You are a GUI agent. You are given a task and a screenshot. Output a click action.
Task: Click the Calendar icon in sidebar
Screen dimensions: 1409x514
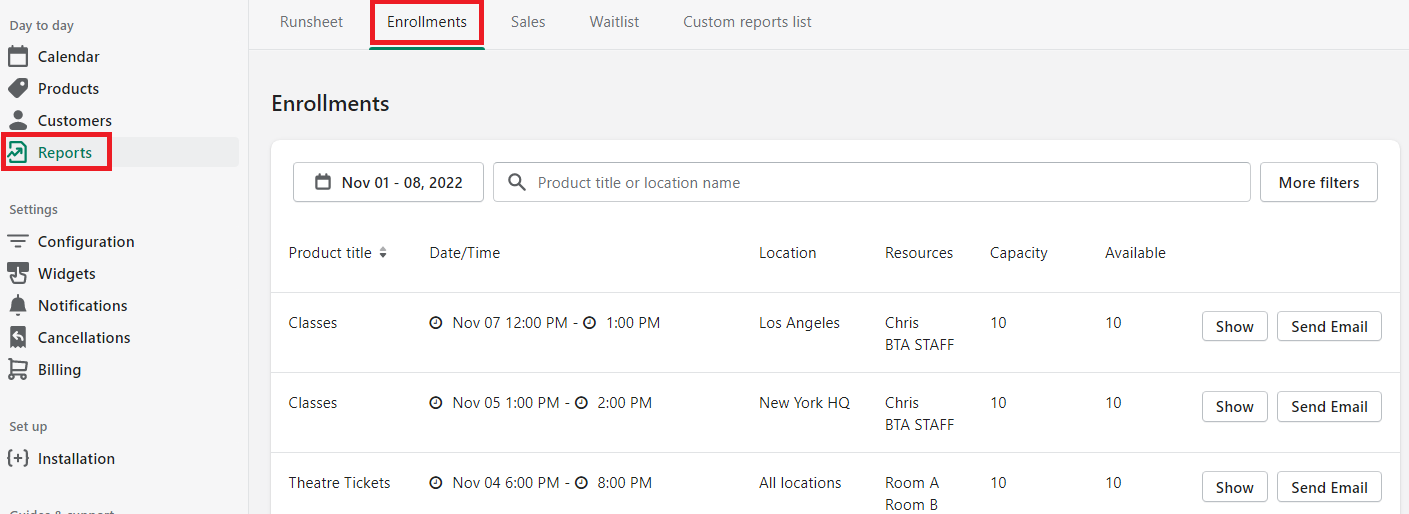18,56
